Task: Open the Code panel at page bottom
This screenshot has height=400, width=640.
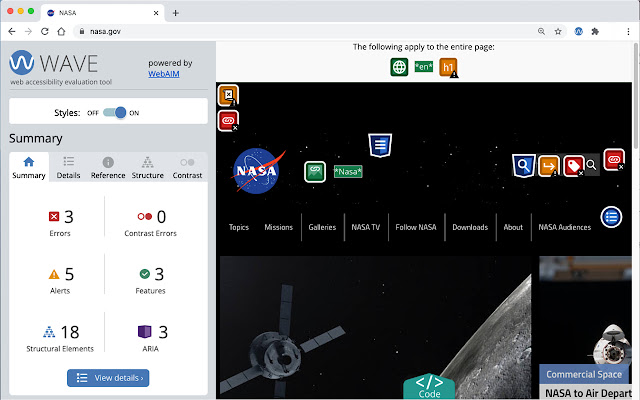Action: [428, 386]
